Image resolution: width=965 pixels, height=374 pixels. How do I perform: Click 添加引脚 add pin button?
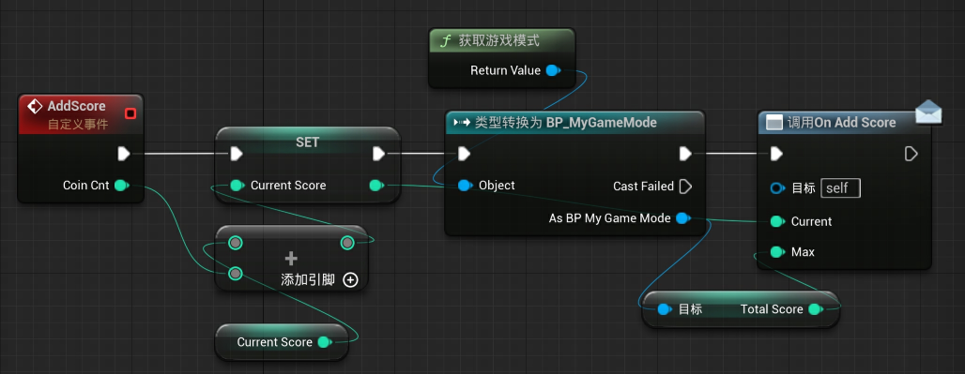[319, 280]
